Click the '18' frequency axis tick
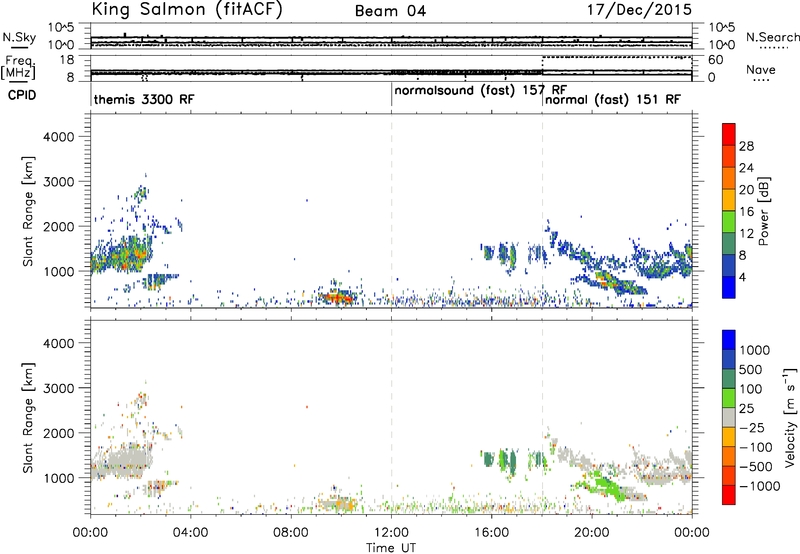 pyautogui.click(x=66, y=60)
